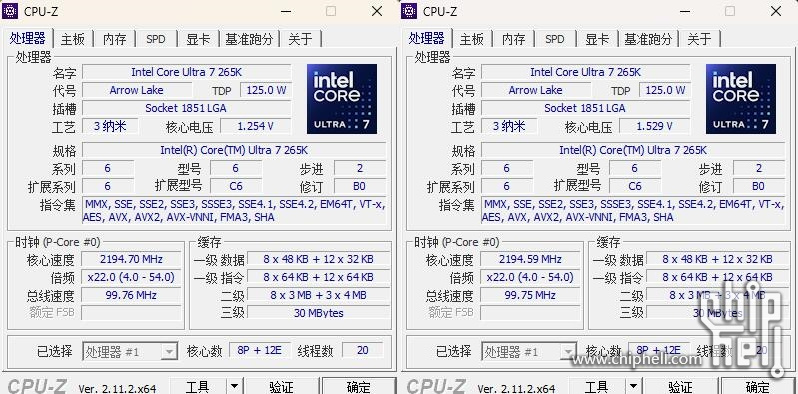
Task: Click L2 cache 8 x 3 MB + 3 x 4 MB in left window
Action: pyautogui.click(x=319, y=295)
